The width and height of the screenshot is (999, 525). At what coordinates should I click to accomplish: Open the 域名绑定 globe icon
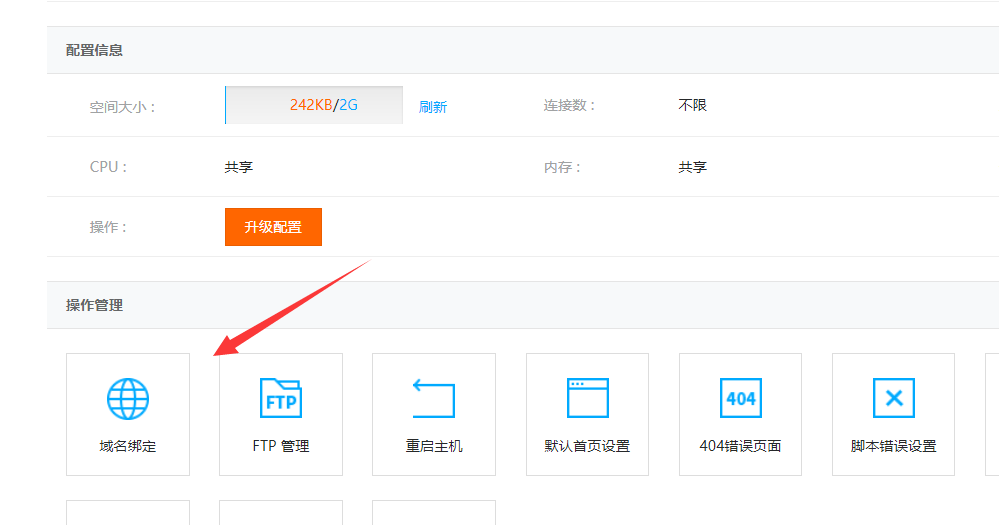[127, 399]
